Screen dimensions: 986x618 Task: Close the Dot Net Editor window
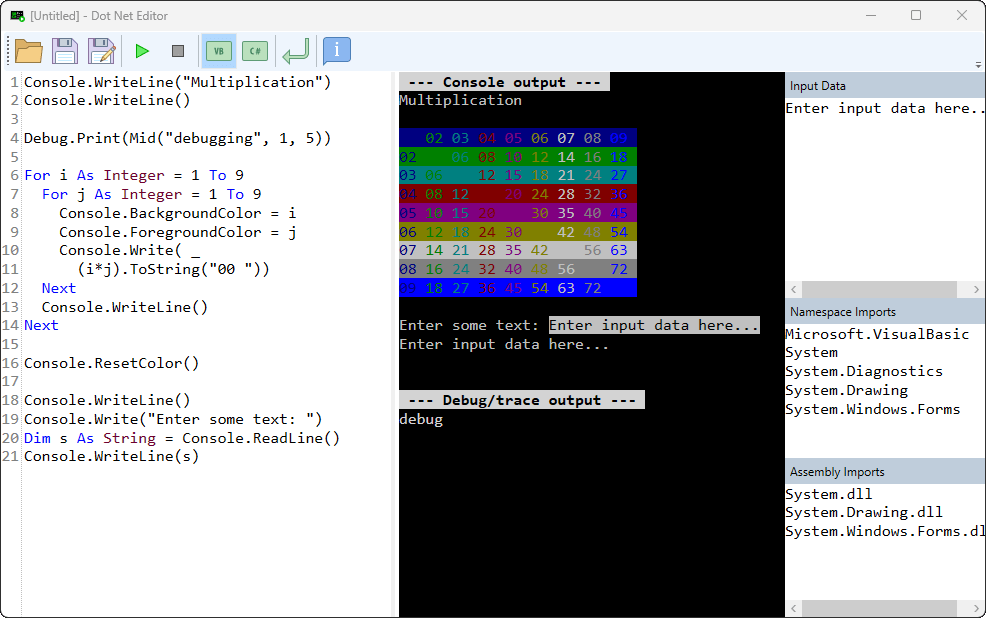pyautogui.click(x=961, y=16)
